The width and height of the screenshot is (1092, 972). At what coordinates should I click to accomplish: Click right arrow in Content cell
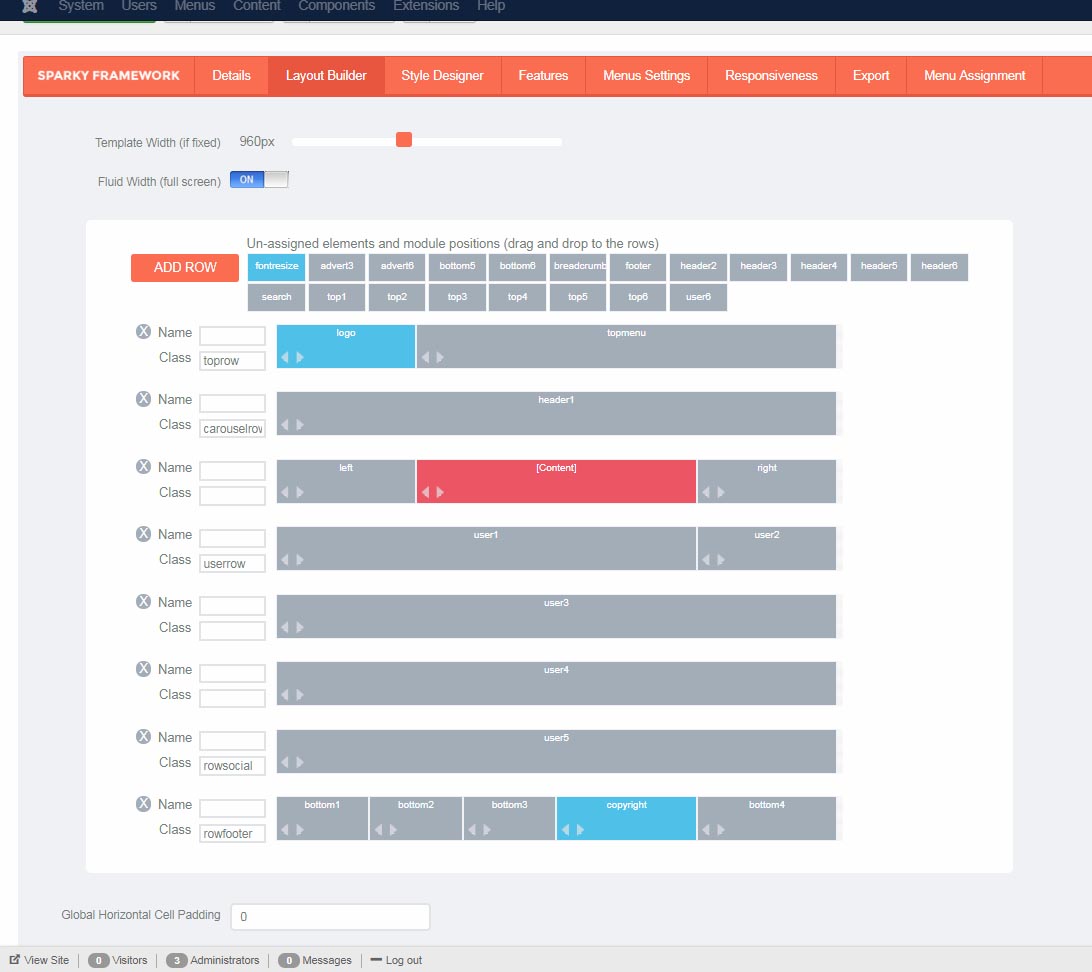(x=440, y=492)
